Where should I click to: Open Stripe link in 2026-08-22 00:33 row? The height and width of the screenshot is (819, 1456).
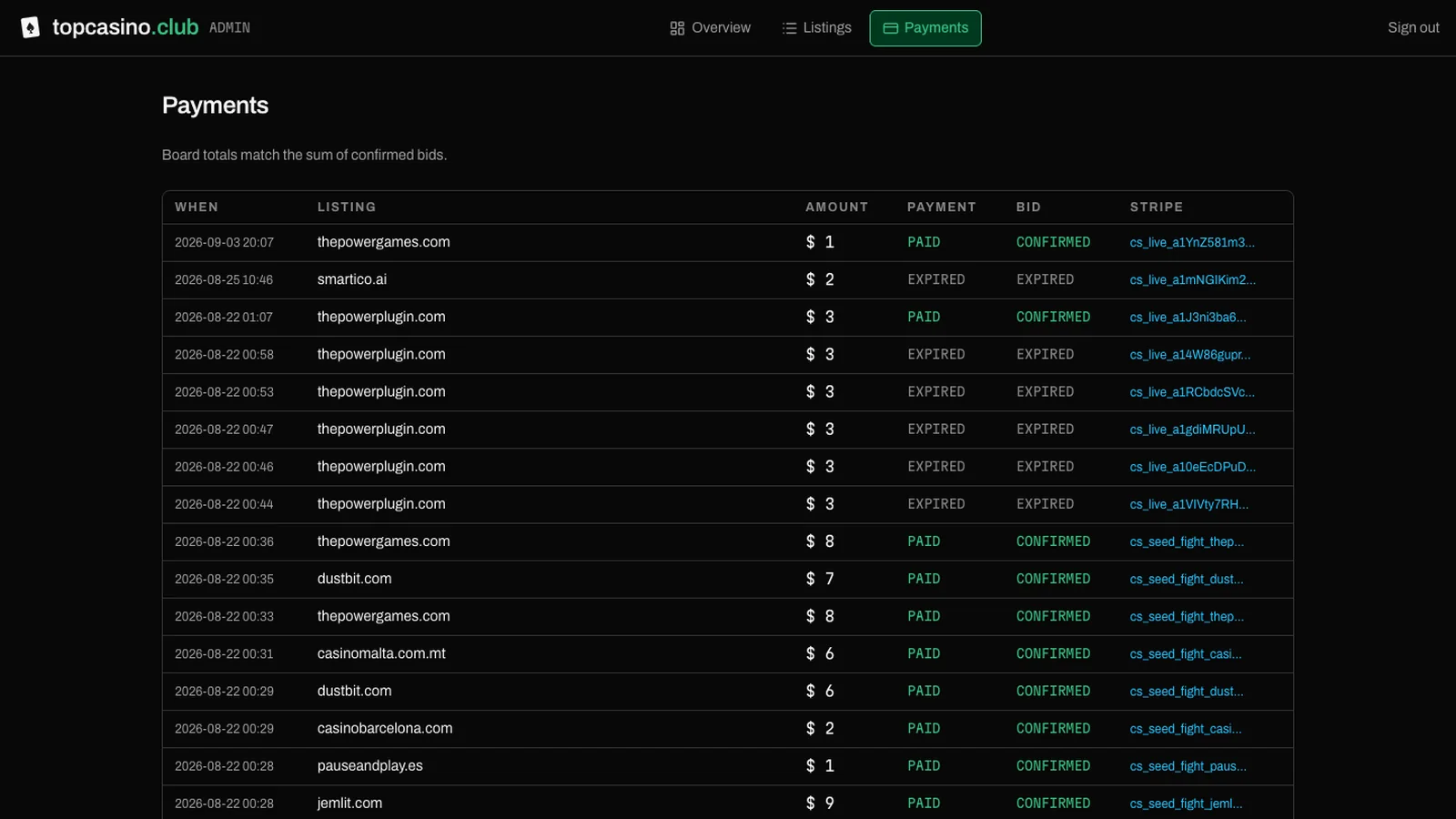[x=1187, y=616]
